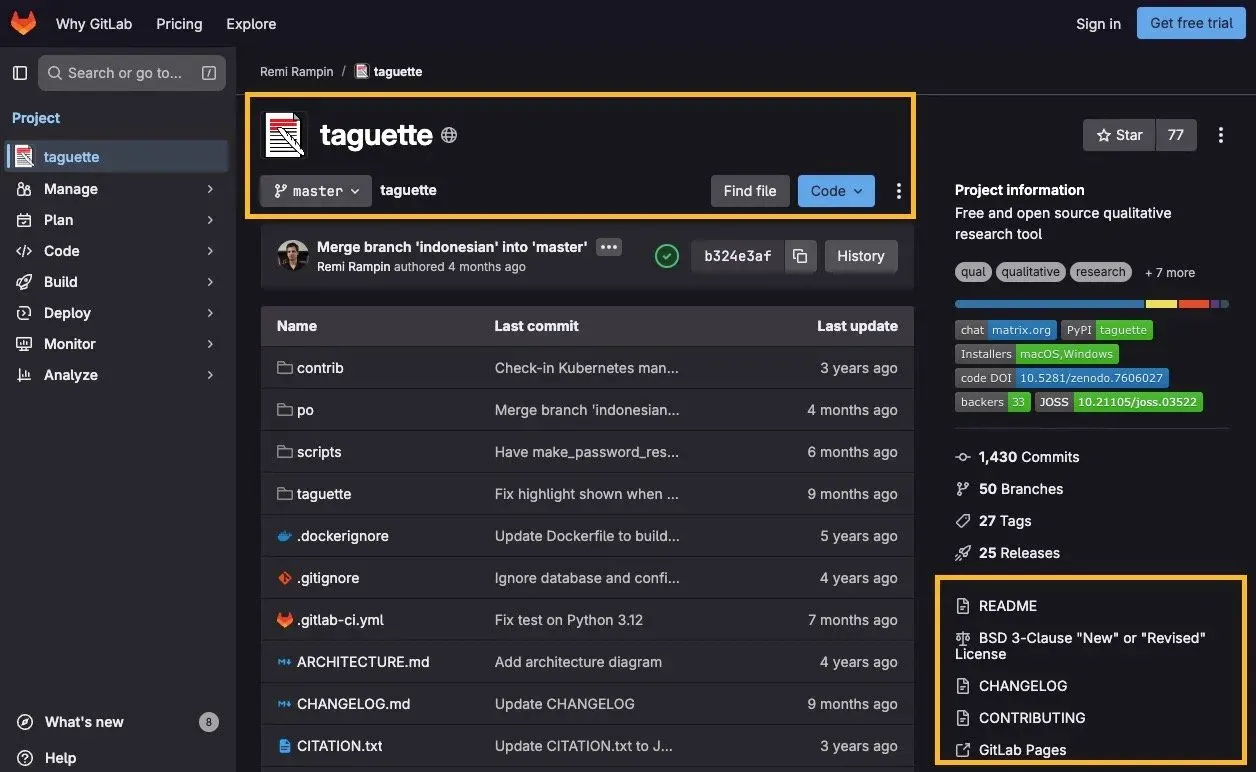Open the merge commit message link
This screenshot has height=772, width=1256.
point(452,247)
